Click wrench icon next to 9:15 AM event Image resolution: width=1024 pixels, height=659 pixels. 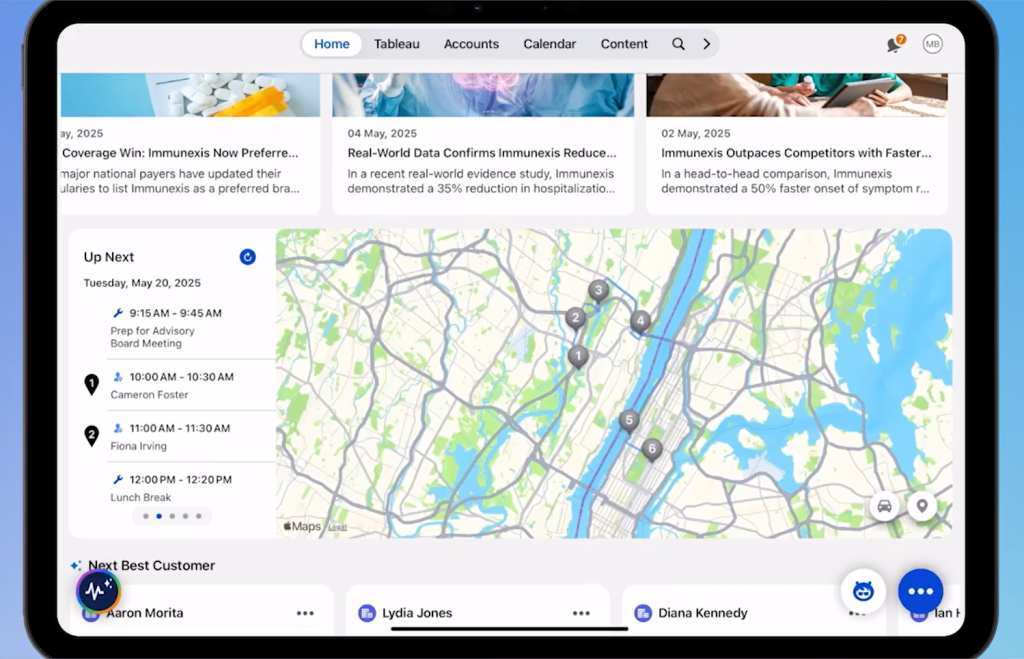[118, 313]
